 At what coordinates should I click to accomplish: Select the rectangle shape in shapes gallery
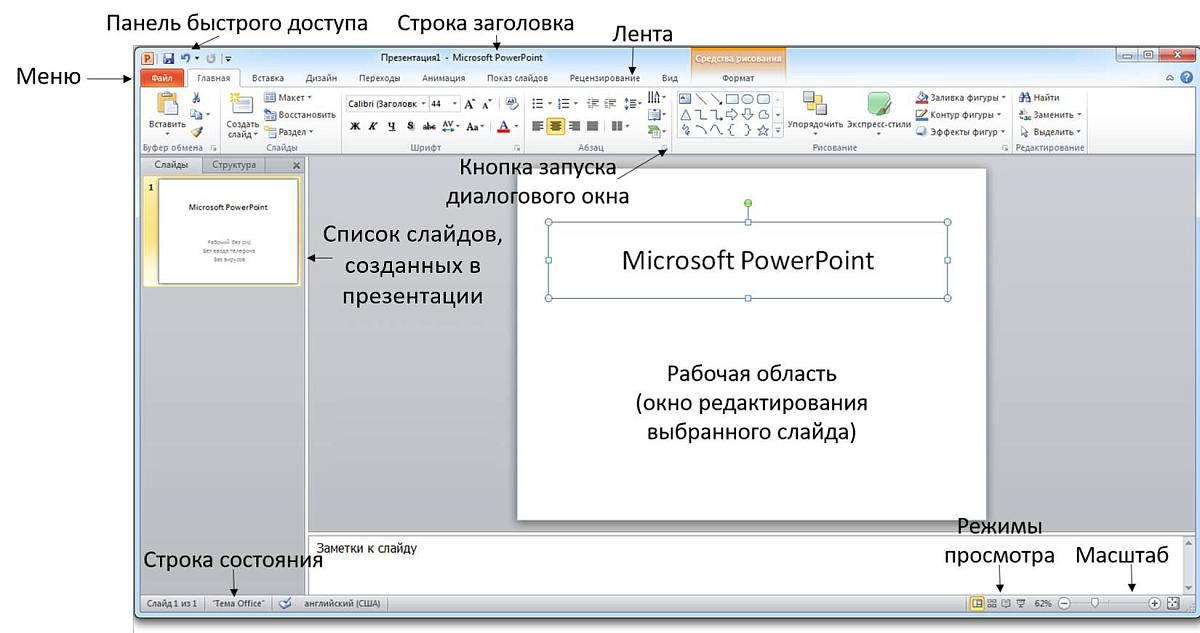coord(732,99)
